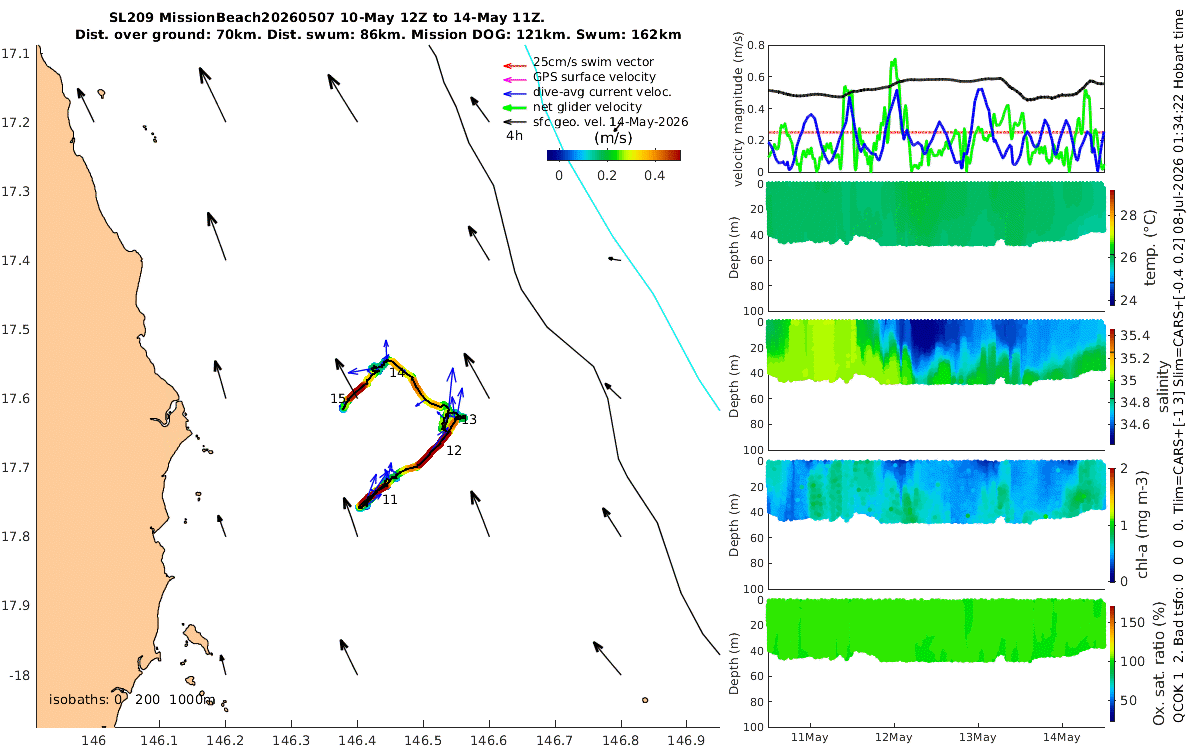Click the velocity magnitude time-series plot

(936, 108)
